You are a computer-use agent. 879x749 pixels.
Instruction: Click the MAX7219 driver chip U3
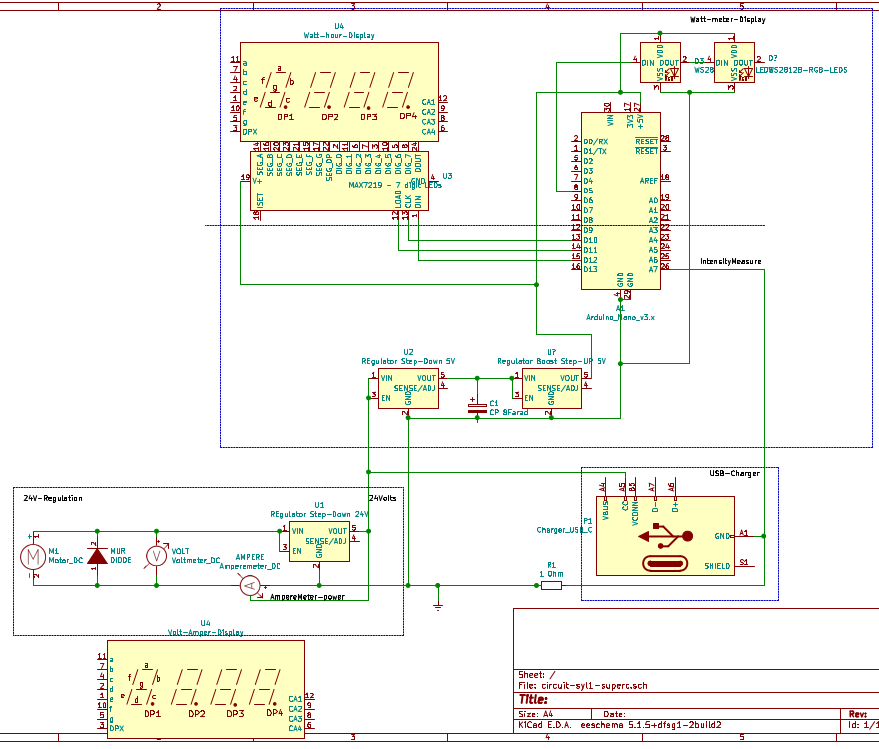[339, 181]
